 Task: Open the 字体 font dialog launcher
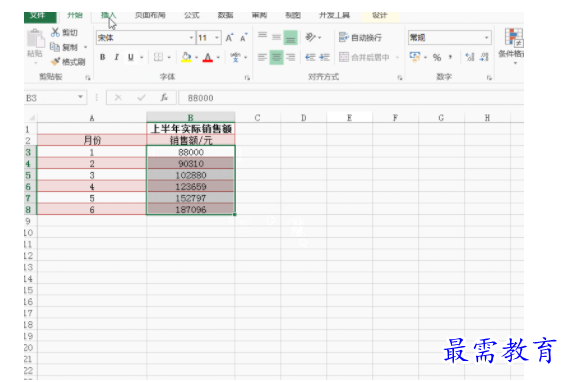pos(247,77)
